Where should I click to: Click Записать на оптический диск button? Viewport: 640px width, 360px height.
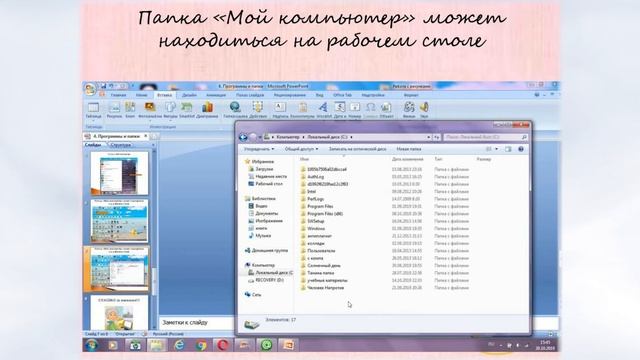pos(358,149)
